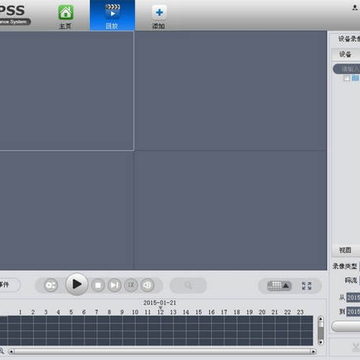Open the 主页 home page tab
Image resolution: width=360 pixels, height=360 pixels.
coord(66,16)
